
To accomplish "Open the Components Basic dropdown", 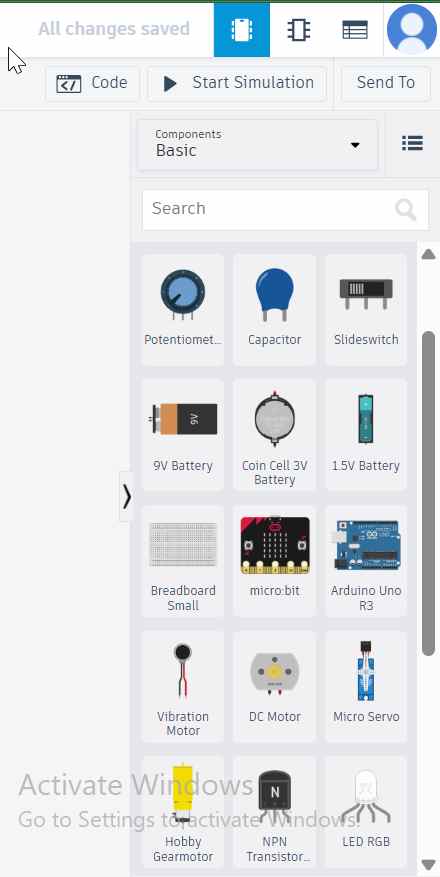I will 258,144.
